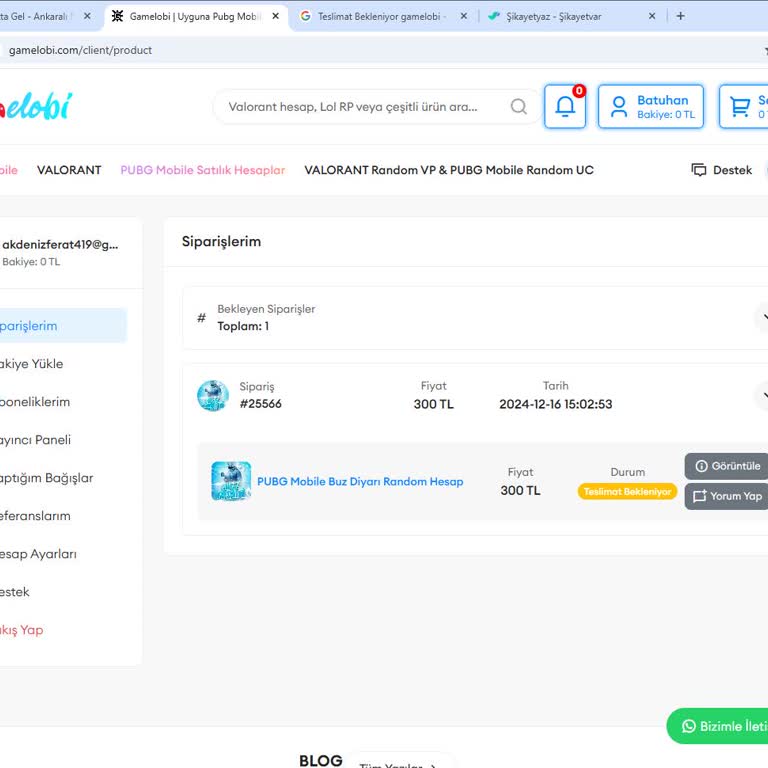Click the Destek chat icon

tap(698, 170)
